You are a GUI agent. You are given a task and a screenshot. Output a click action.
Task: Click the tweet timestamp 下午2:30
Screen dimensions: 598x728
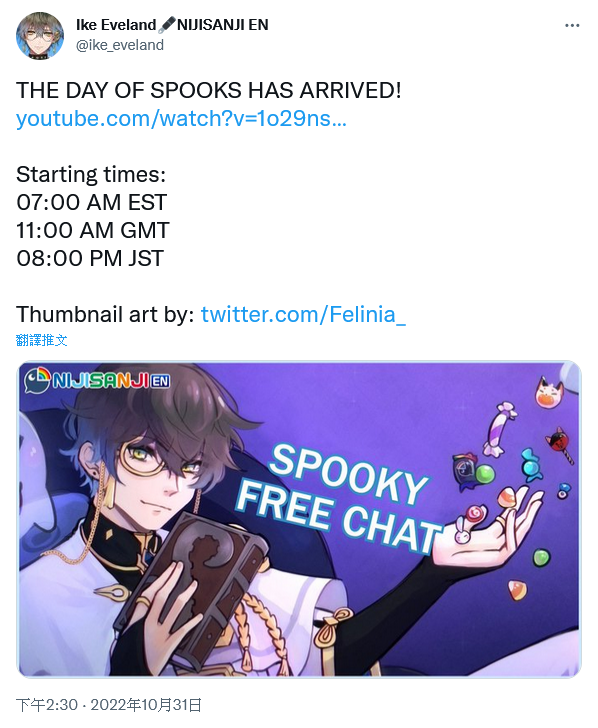(46, 705)
